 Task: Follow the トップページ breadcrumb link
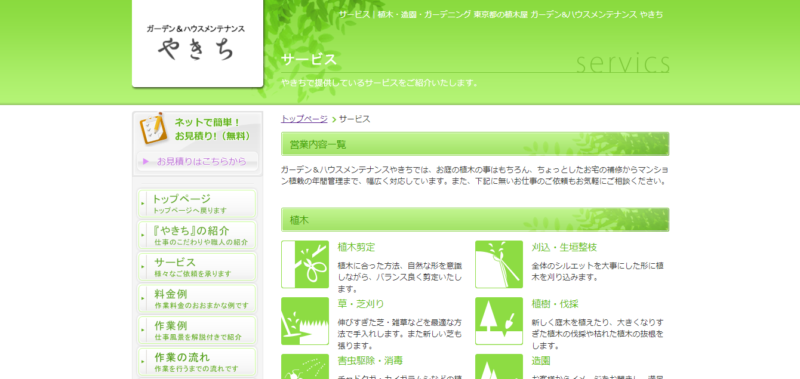point(304,119)
